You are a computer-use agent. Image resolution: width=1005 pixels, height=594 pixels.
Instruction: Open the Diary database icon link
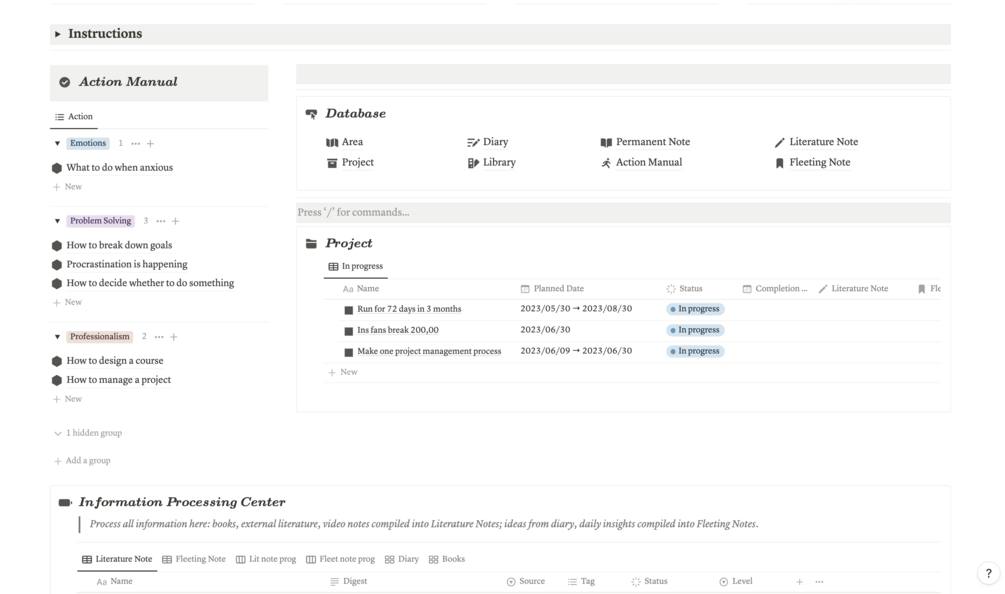[x=473, y=143]
